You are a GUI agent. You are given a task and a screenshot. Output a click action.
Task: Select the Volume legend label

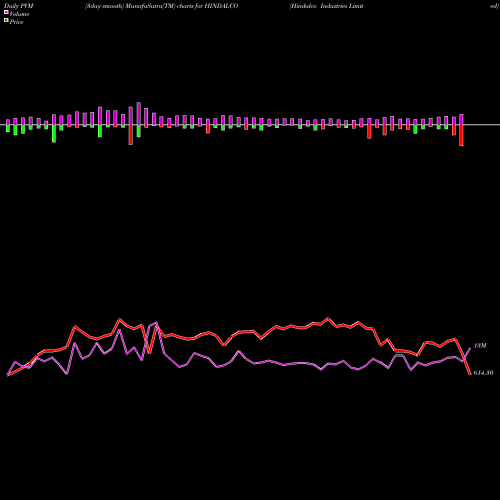tap(19, 14)
